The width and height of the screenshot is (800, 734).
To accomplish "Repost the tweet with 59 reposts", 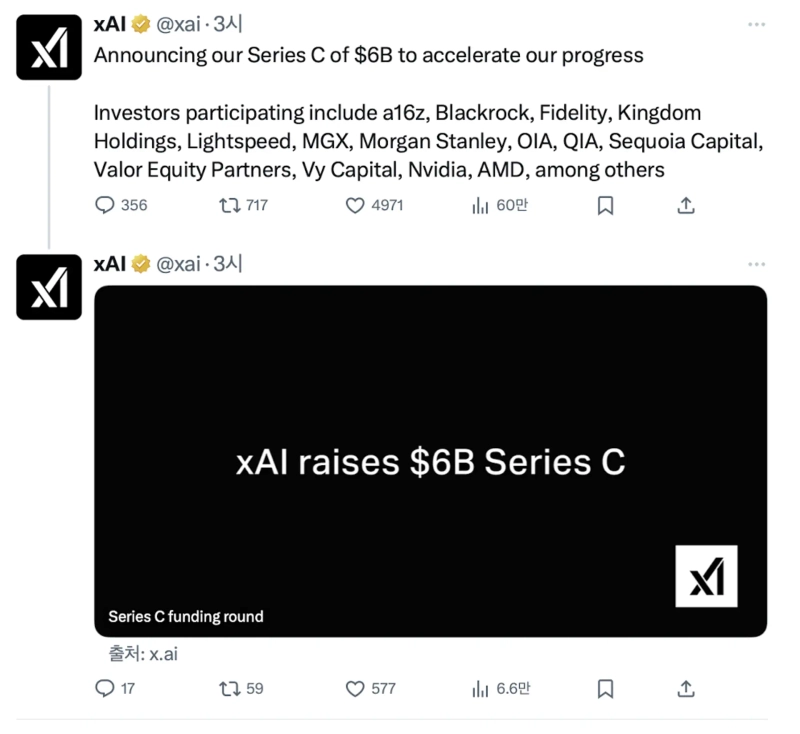I will 230,688.
